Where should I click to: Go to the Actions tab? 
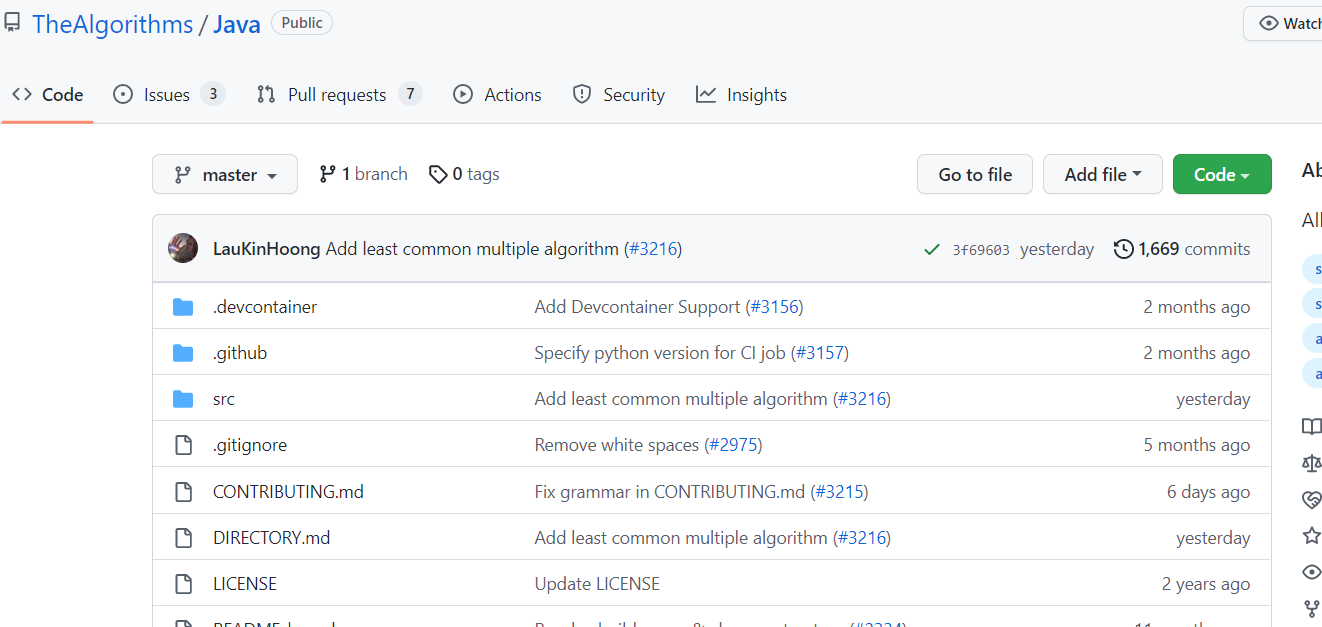click(497, 95)
